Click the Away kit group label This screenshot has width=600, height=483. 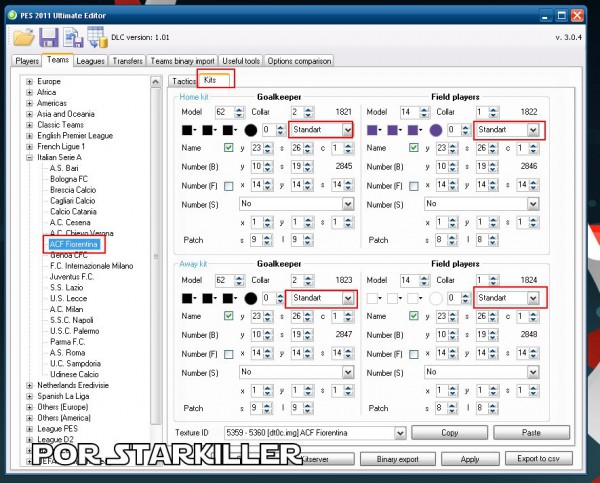[193, 264]
